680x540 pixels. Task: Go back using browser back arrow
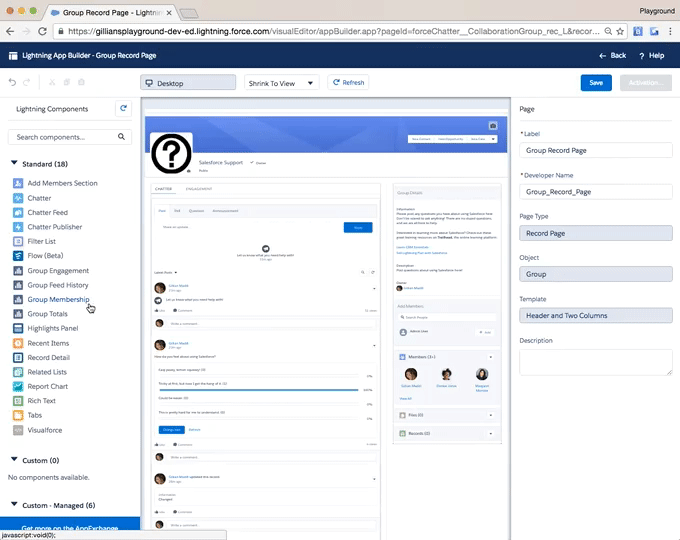pyautogui.click(x=10, y=31)
